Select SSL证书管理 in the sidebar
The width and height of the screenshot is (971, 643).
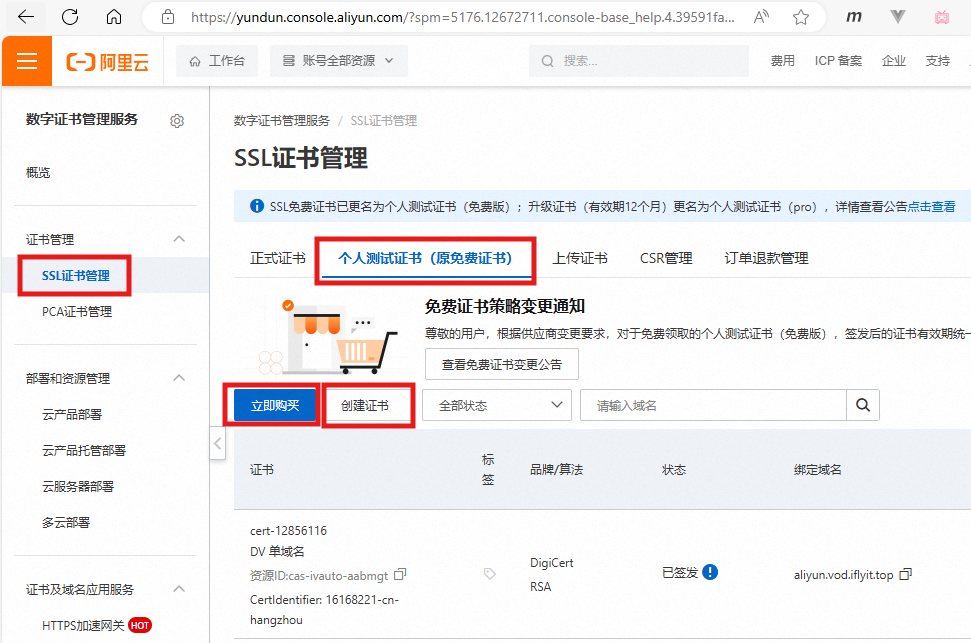click(76, 276)
